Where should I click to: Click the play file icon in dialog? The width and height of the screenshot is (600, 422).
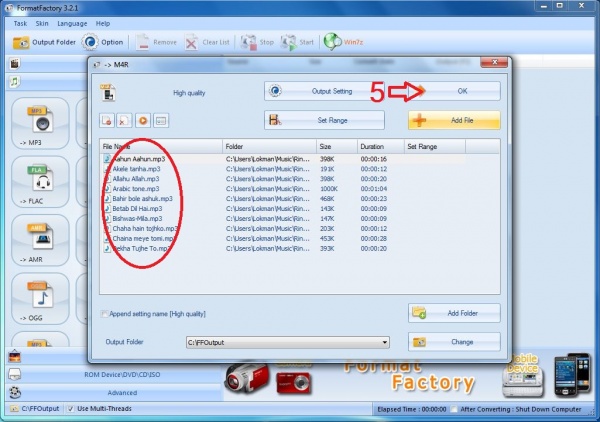tap(143, 121)
